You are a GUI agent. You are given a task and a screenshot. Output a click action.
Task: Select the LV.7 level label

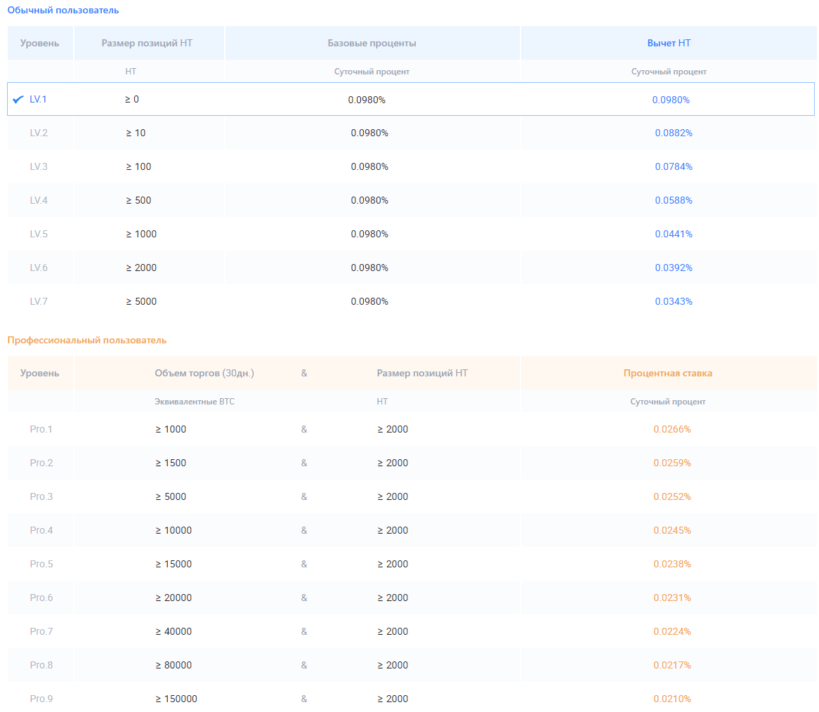(39, 301)
